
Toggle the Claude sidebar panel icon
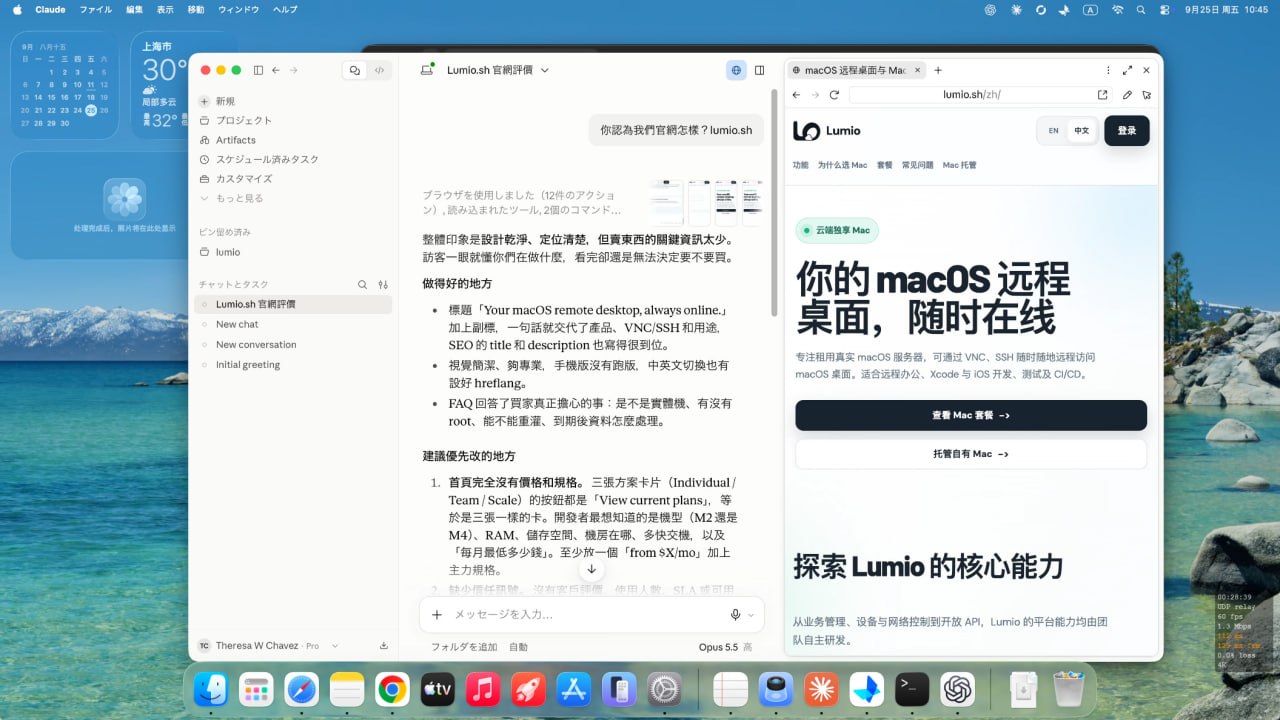[x=258, y=70]
